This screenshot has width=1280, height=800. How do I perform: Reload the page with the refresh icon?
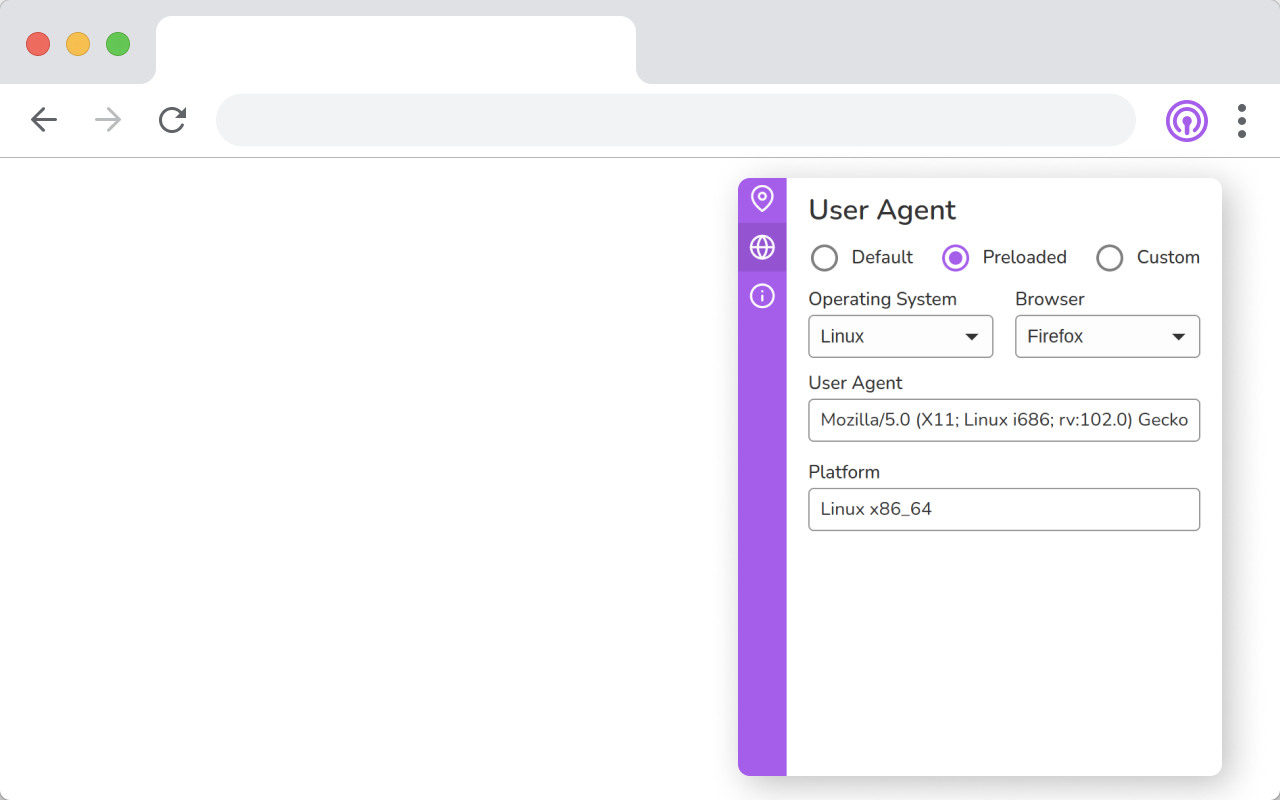[x=172, y=121]
